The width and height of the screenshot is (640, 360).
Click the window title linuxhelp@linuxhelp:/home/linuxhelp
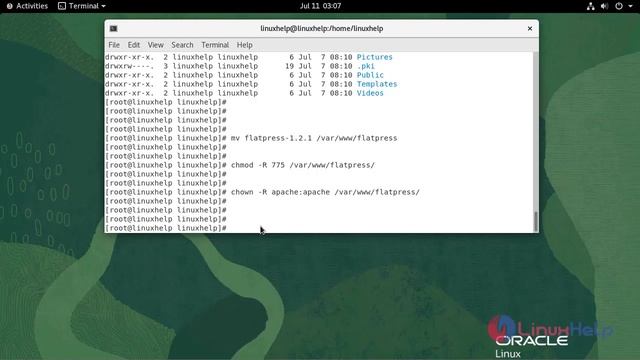tap(322, 29)
